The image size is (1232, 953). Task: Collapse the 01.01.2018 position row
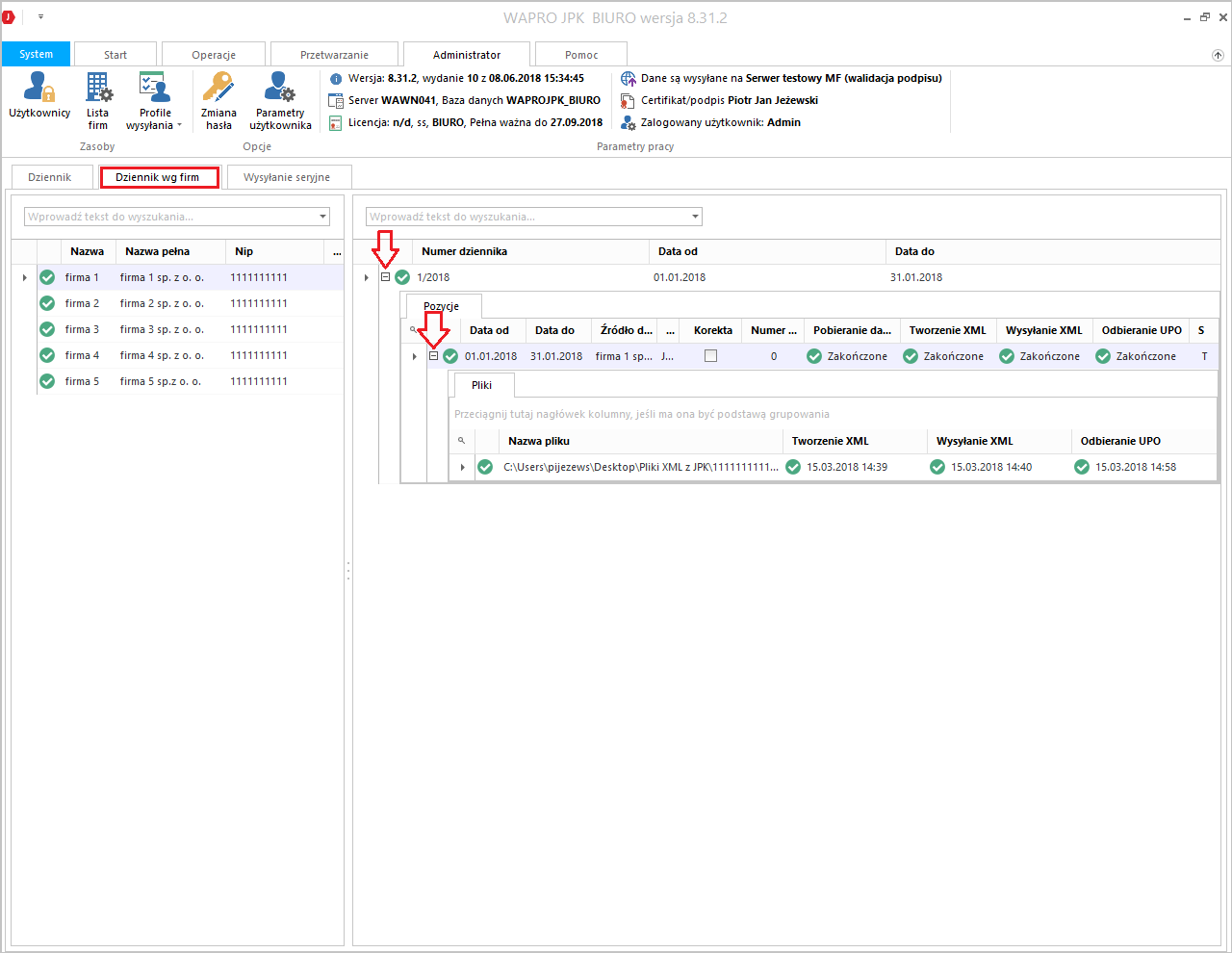tap(433, 356)
